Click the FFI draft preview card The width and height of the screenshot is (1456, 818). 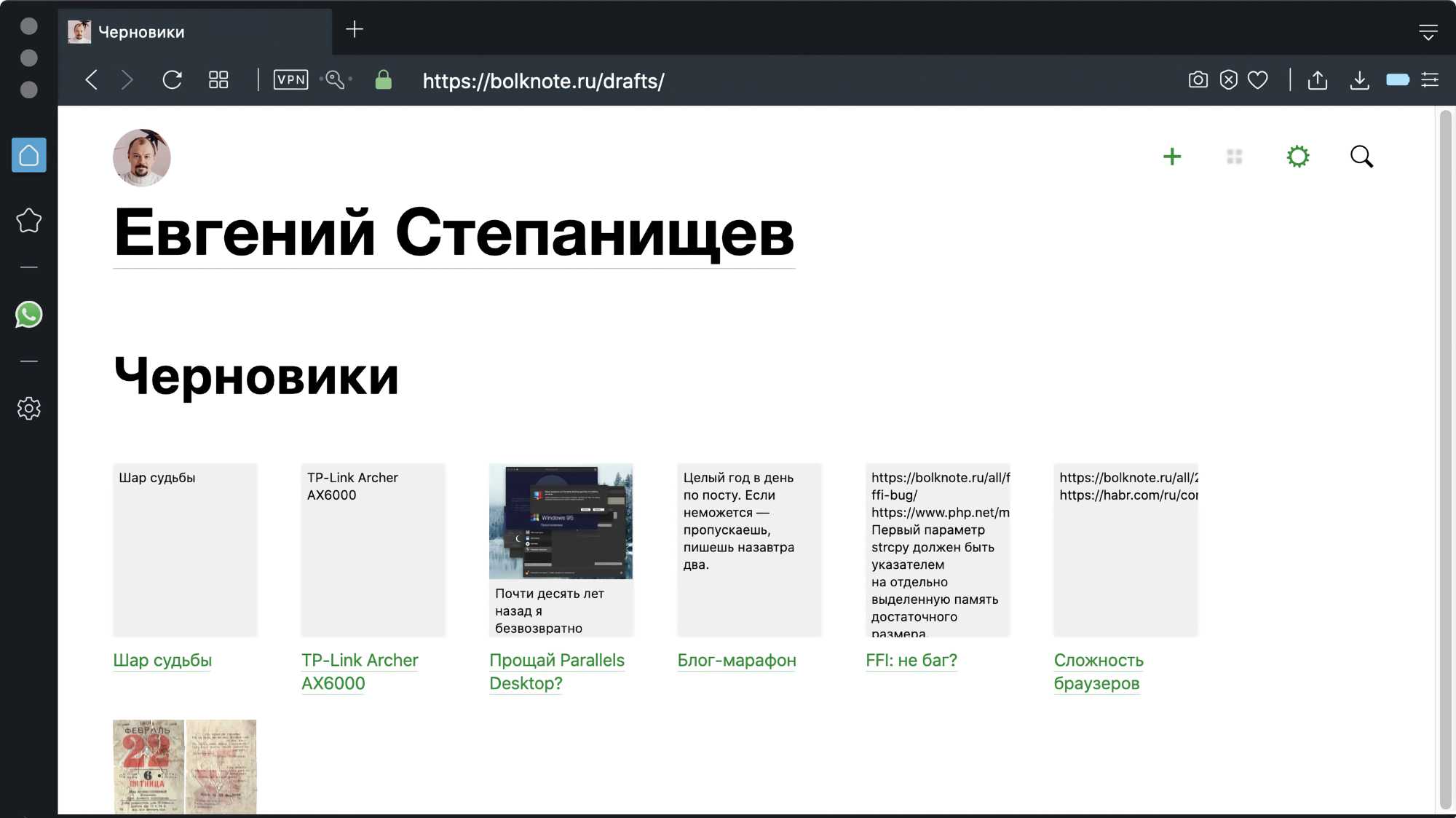938,550
